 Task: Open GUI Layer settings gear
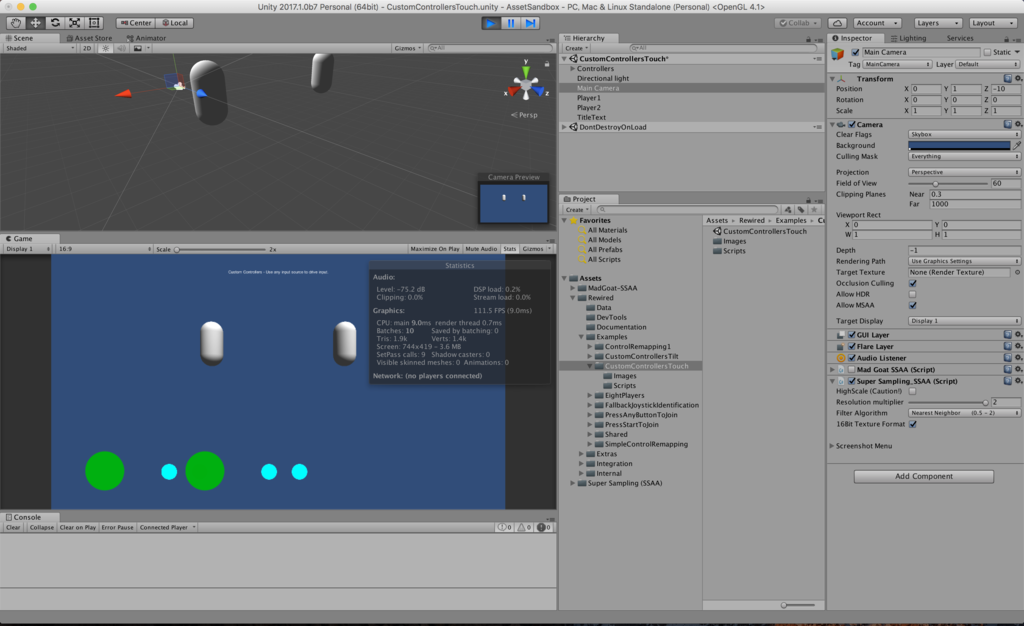1017,334
